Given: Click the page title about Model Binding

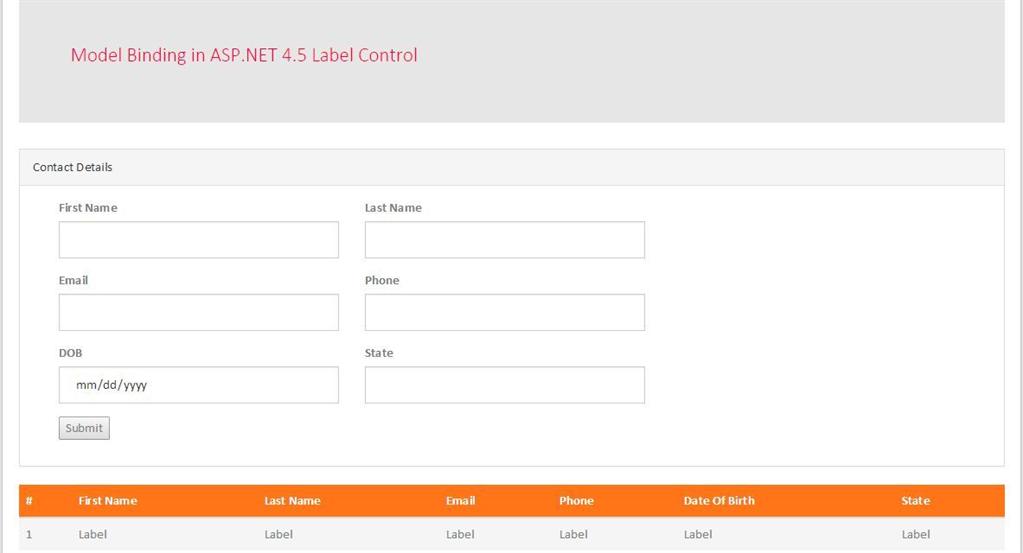Looking at the screenshot, I should [244, 55].
